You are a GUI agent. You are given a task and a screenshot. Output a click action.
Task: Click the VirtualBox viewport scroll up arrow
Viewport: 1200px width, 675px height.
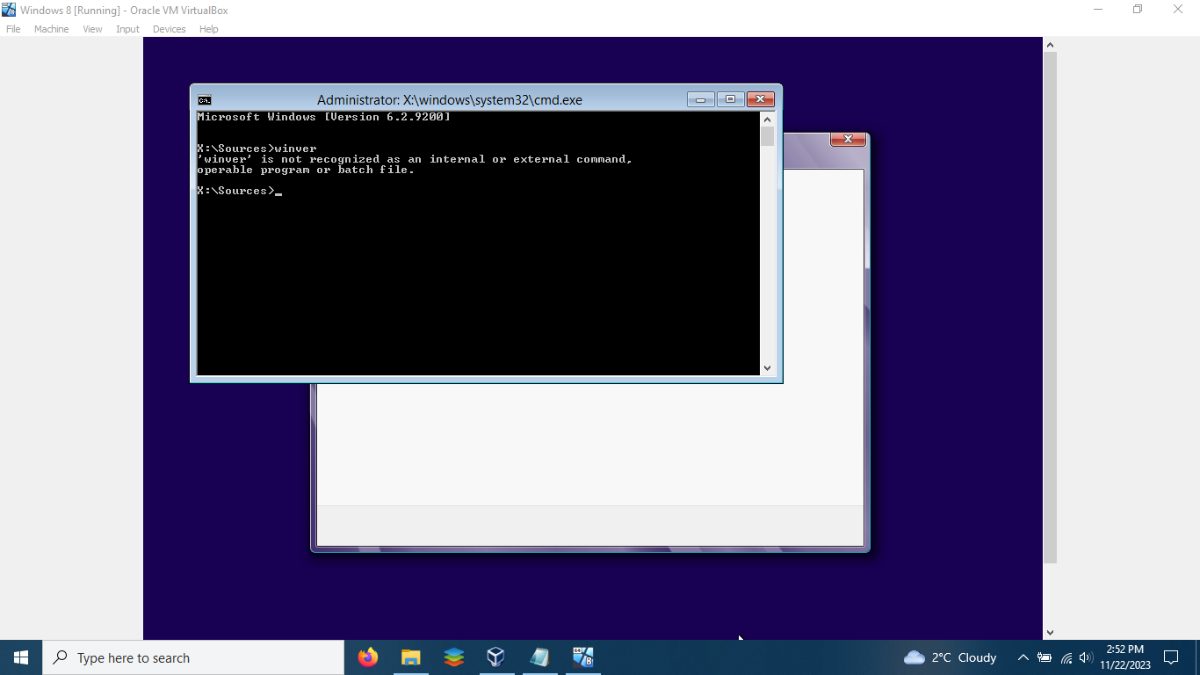[x=1050, y=45]
